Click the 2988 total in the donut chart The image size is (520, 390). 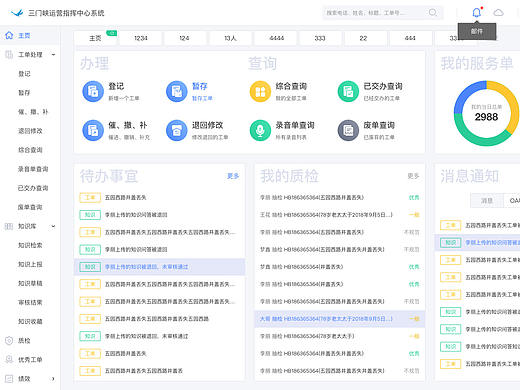point(486,117)
